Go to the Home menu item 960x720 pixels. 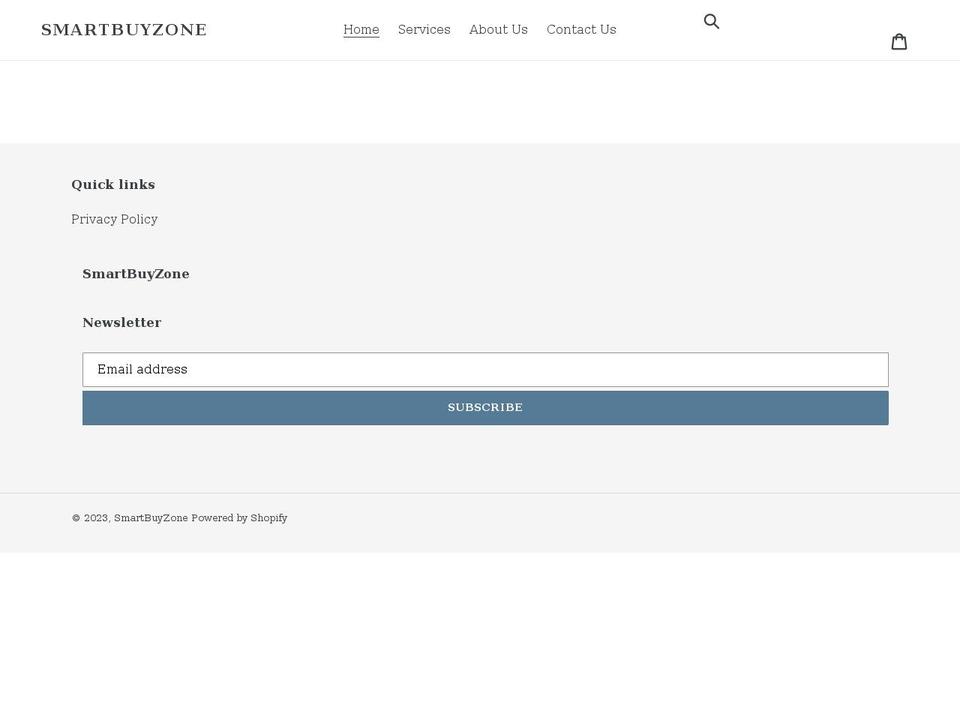pos(361,29)
